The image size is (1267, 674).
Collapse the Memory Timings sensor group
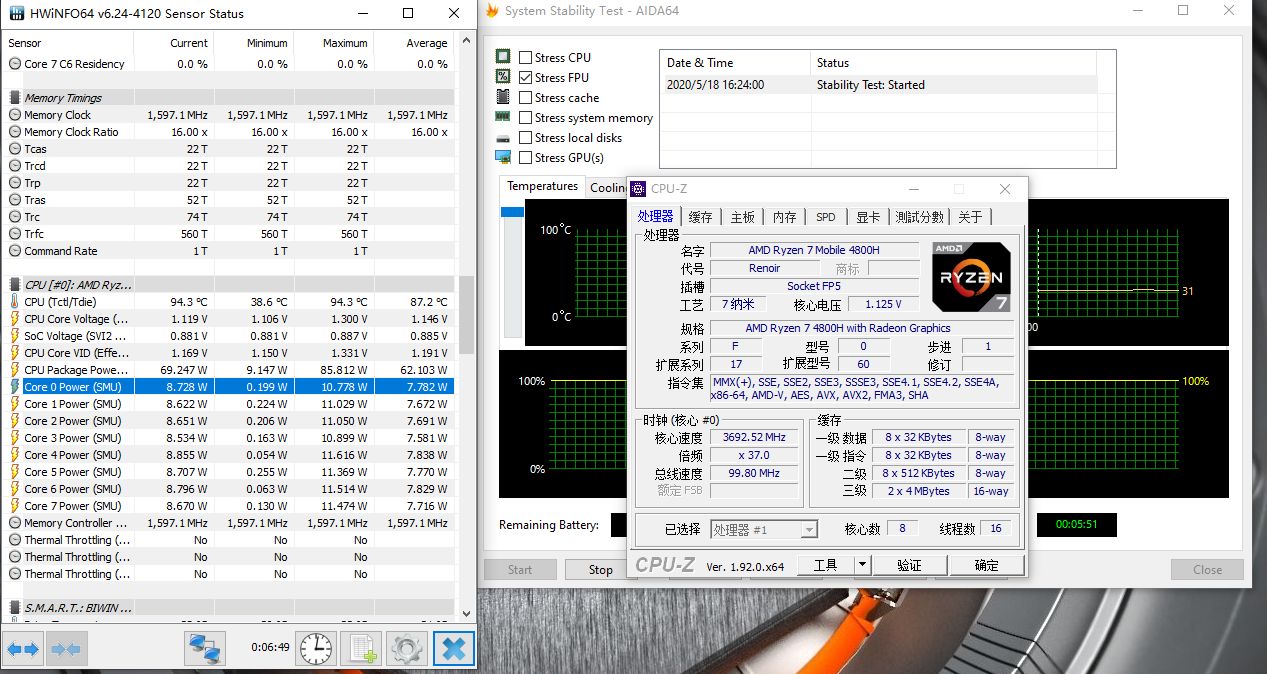point(15,98)
